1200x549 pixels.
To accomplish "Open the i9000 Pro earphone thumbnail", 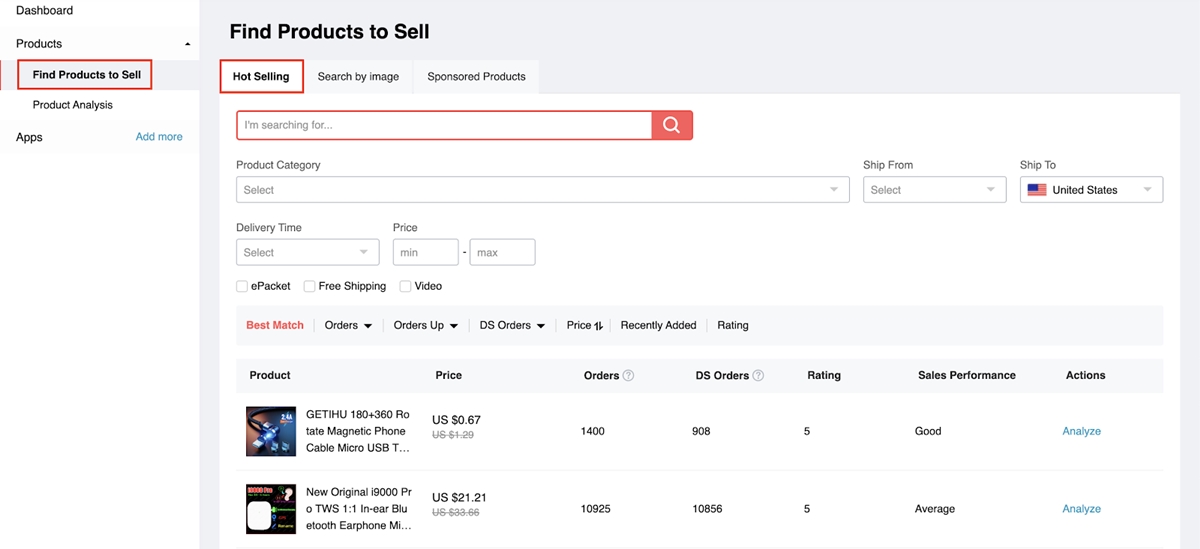I will 271,509.
